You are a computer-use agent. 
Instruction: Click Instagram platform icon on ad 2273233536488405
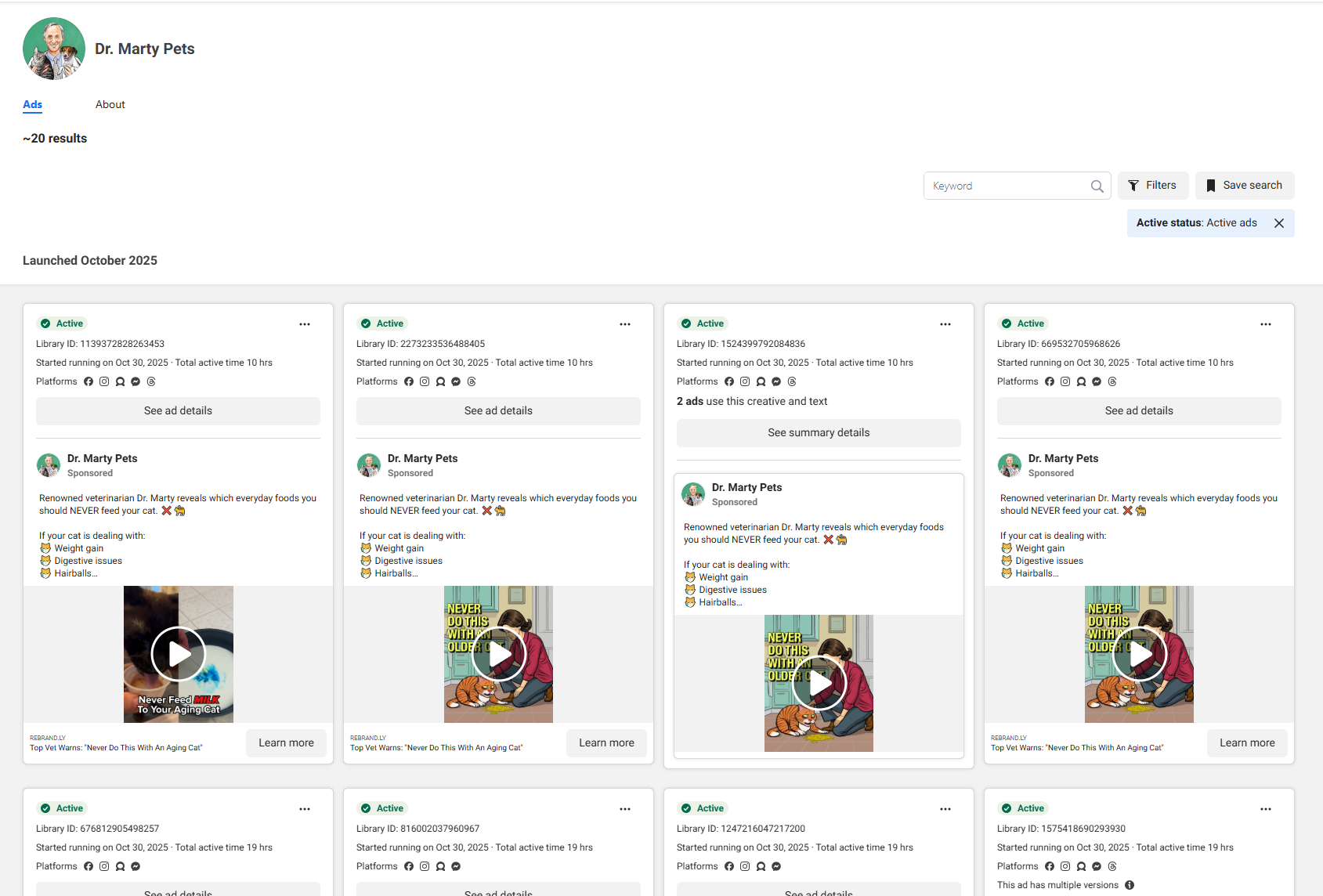[425, 382]
